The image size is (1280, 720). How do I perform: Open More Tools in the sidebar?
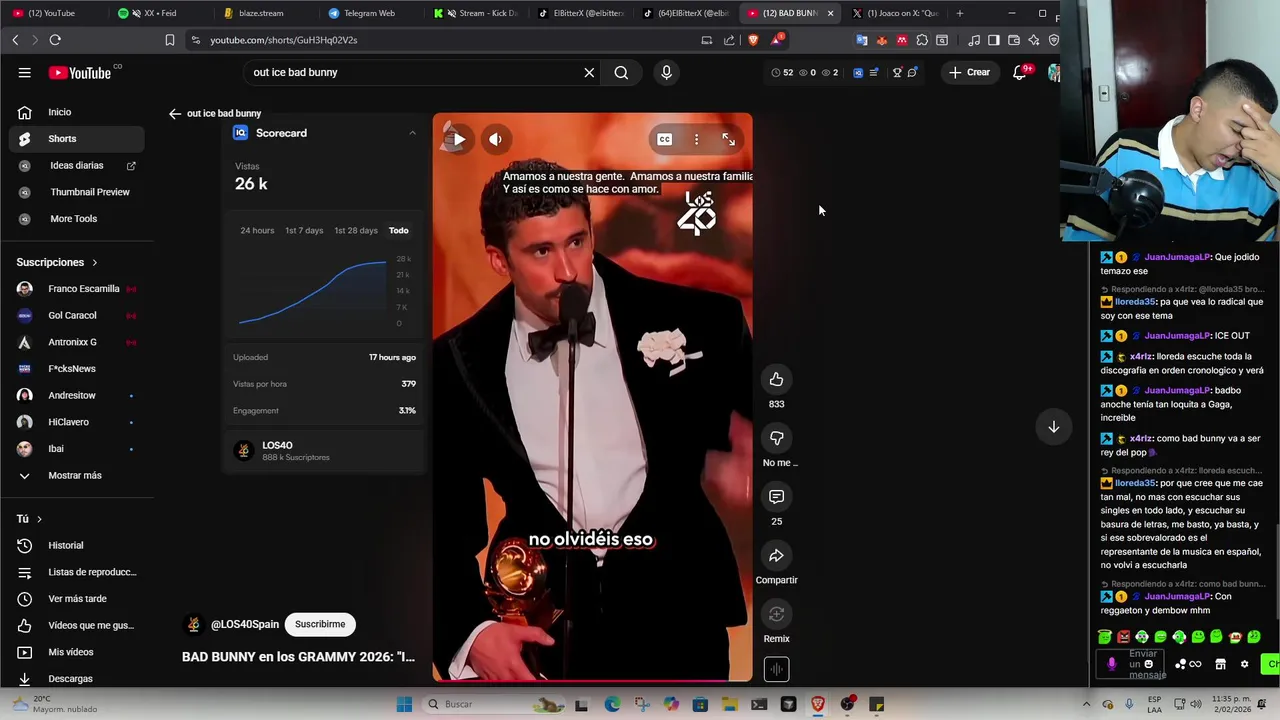[78, 219]
